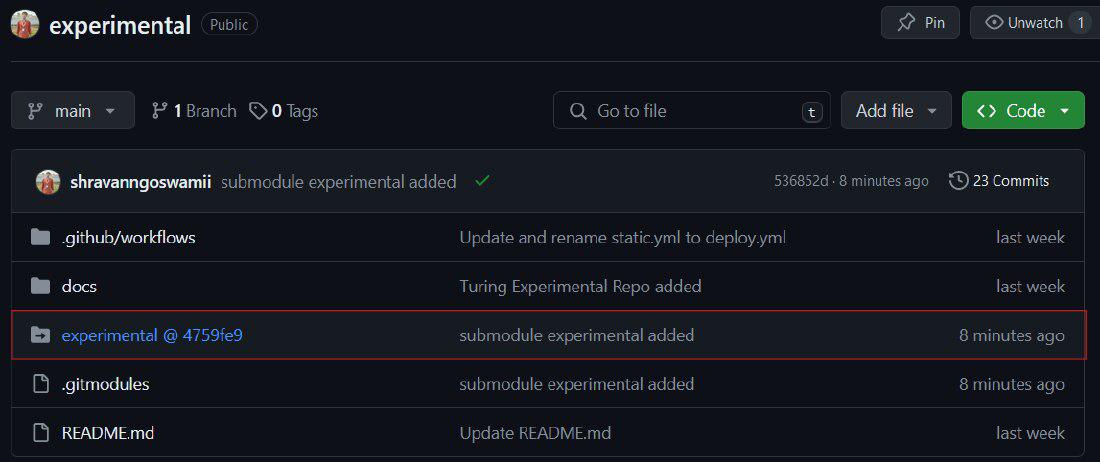Click the commit author avatar
Screen dimensions: 1100x462
pyautogui.click(x=48, y=182)
